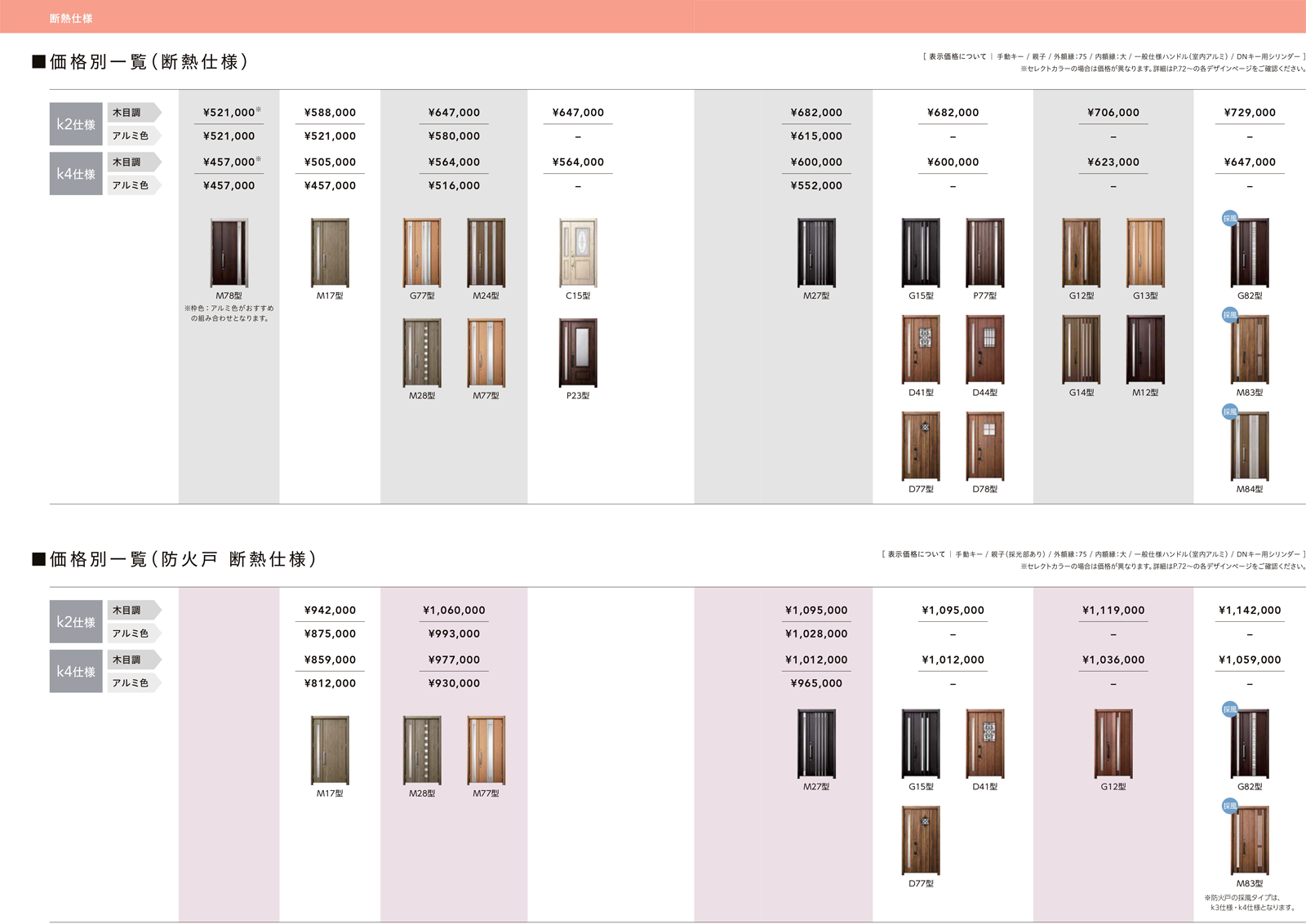Click the 採風 badge on G82型 in 防火戸 section
The height and width of the screenshot is (924, 1306).
pyautogui.click(x=1229, y=709)
